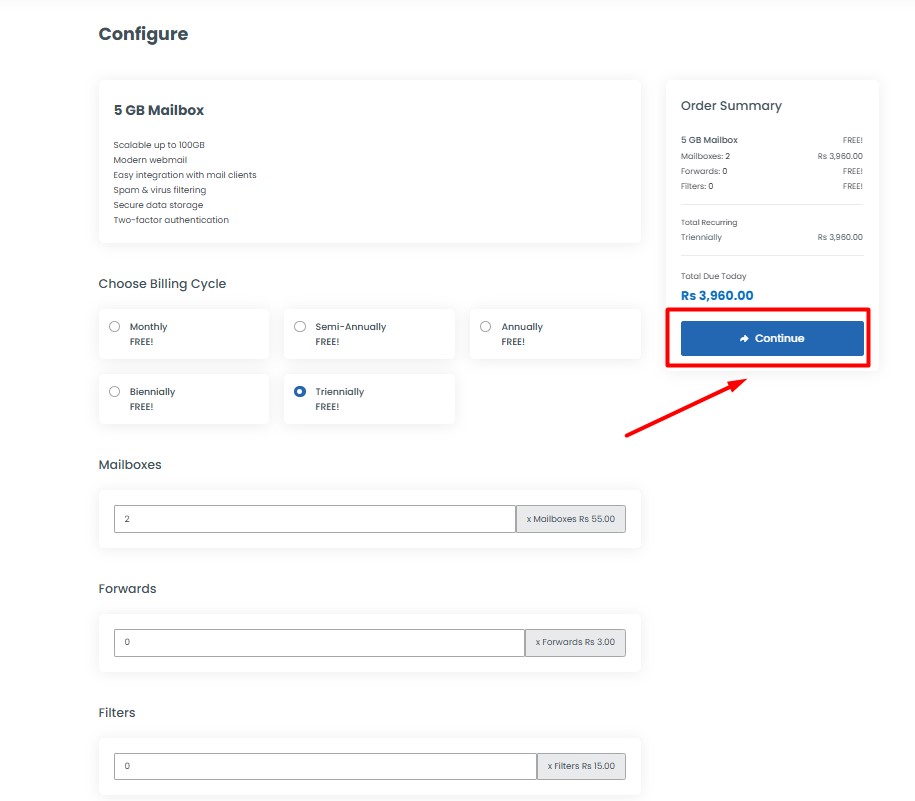Click the 5 GB Mailbox product heading
Viewport: 915px width, 801px height.
tap(159, 110)
